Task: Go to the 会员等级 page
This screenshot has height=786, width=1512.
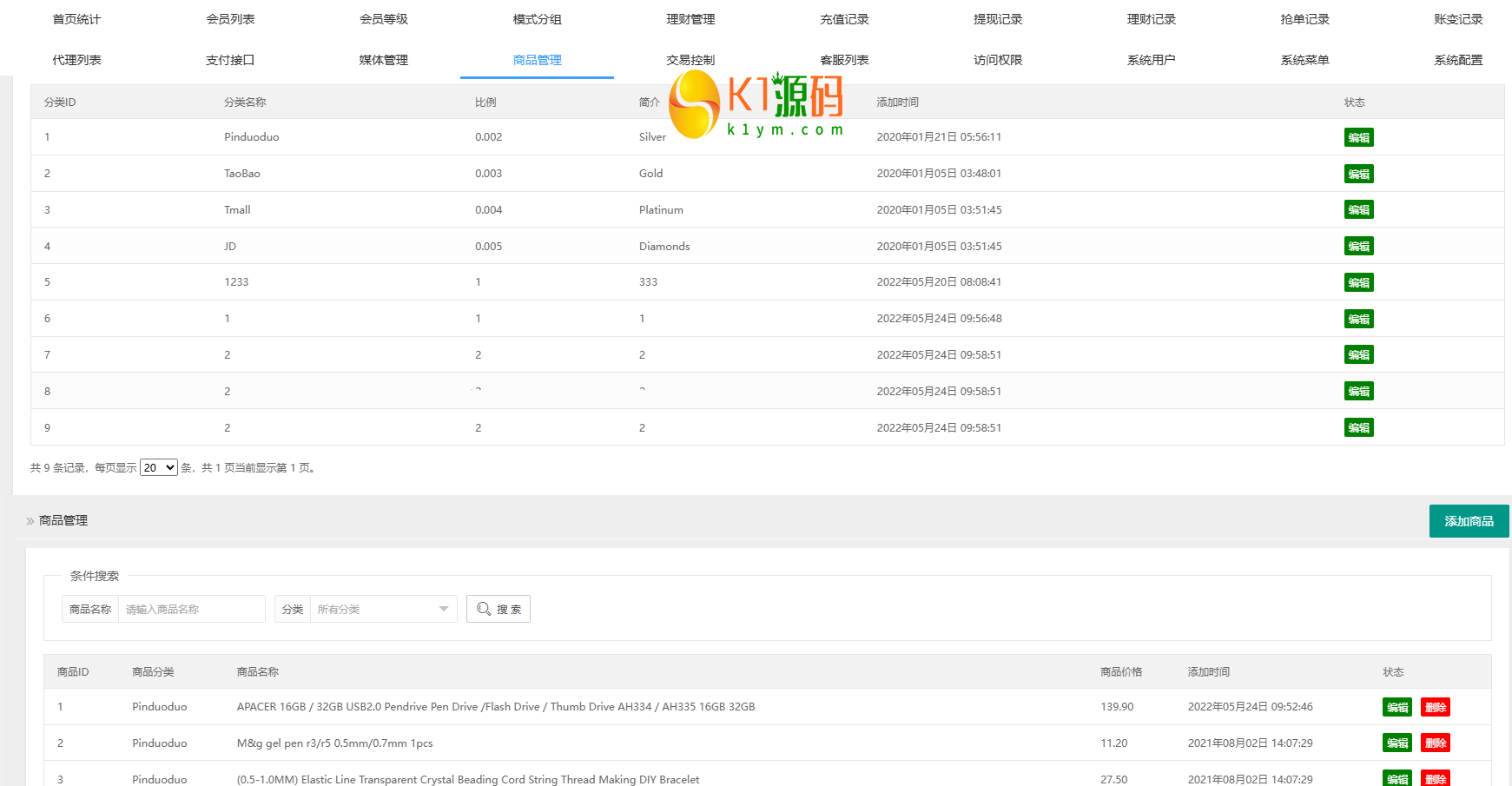Action: [x=384, y=19]
